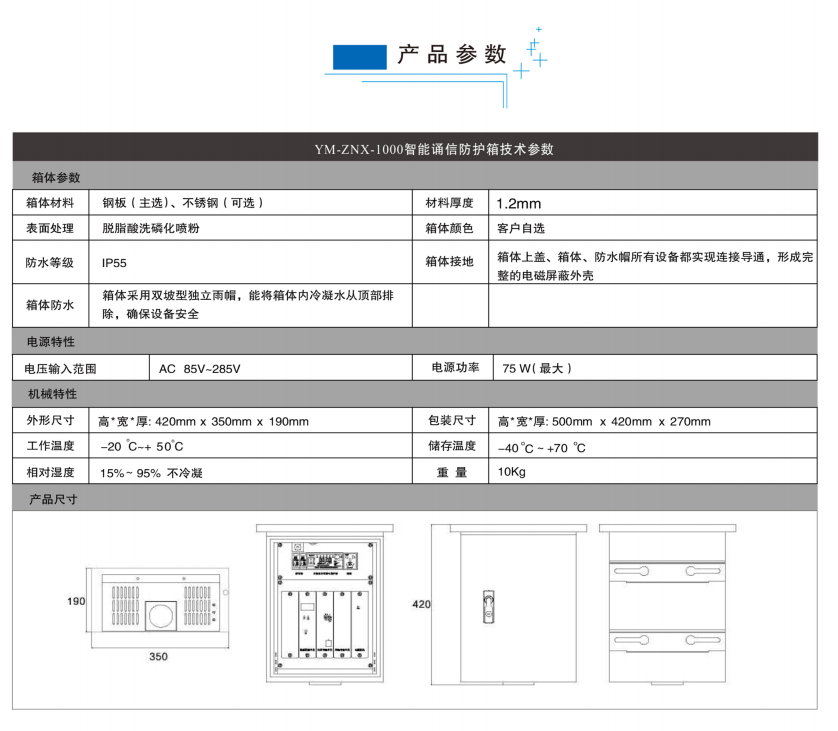Select the 10Kg weight value
Viewport: 838px width, 731px height.
click(x=511, y=472)
